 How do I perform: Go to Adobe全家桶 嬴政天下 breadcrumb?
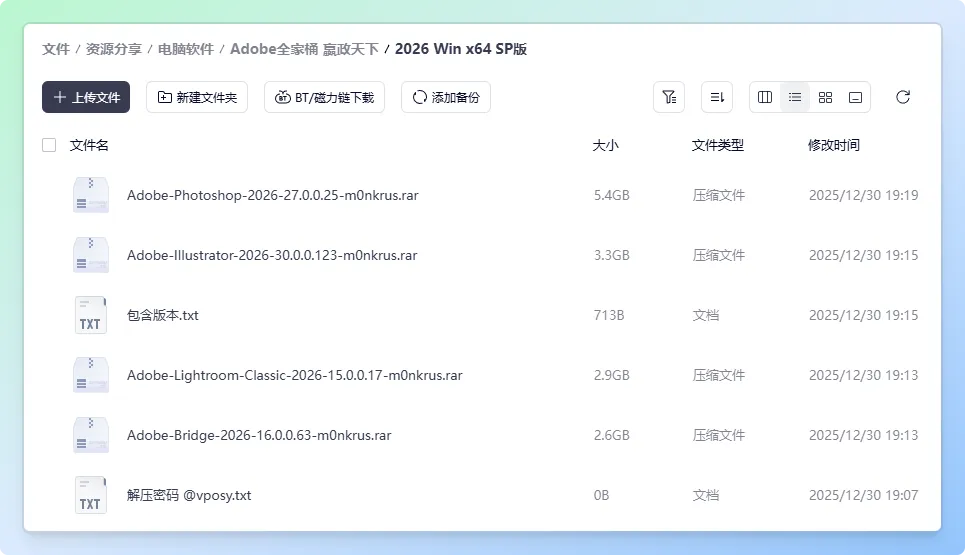click(304, 49)
